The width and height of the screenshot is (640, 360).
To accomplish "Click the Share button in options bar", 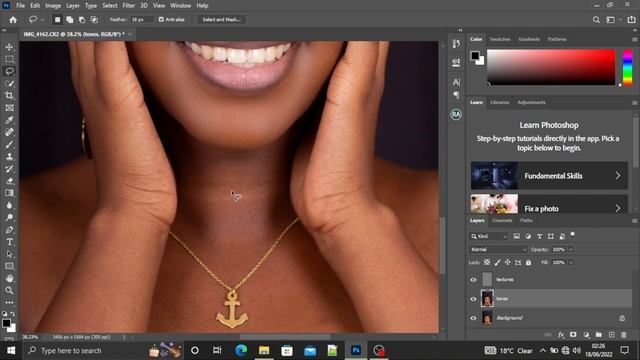I will pos(631,20).
